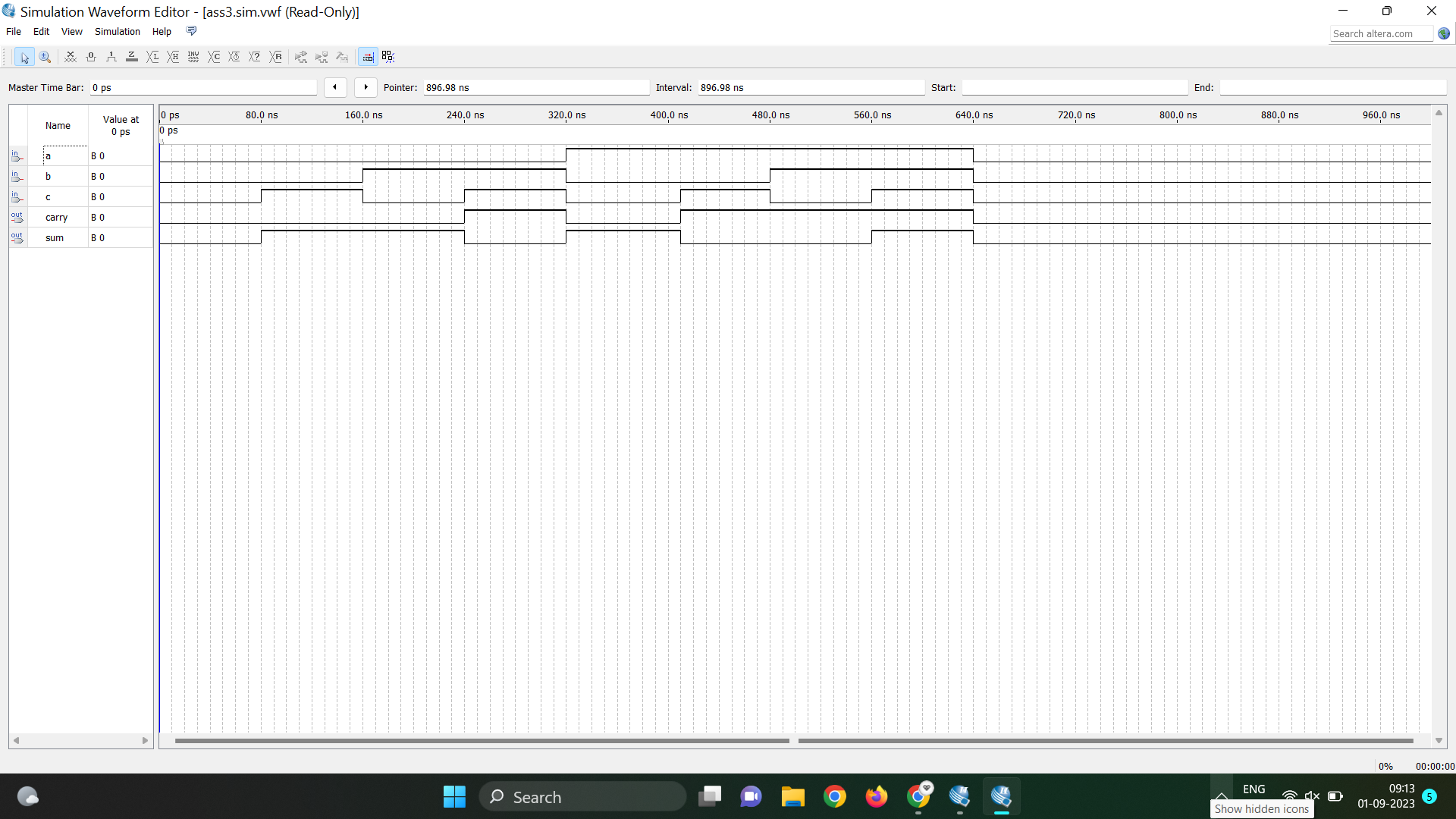Step master time bar to next transition
1456x819 pixels.
point(366,87)
